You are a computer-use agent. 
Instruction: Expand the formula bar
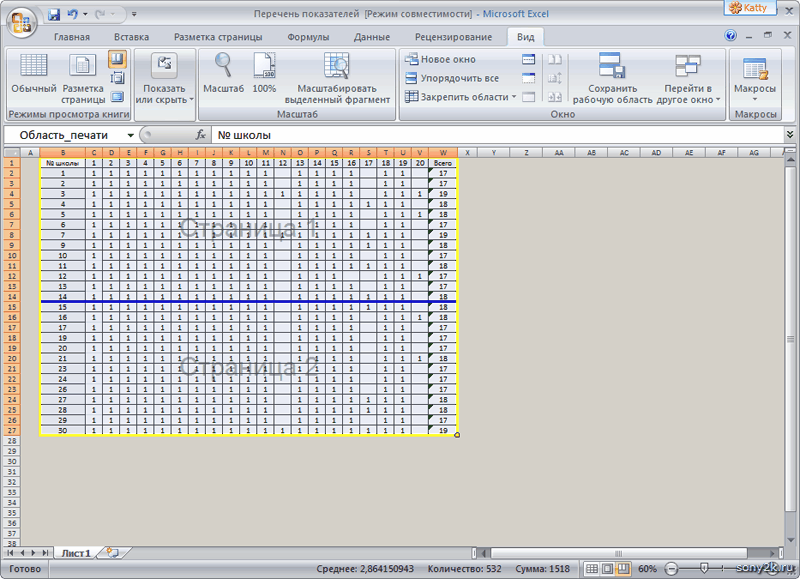coord(790,135)
